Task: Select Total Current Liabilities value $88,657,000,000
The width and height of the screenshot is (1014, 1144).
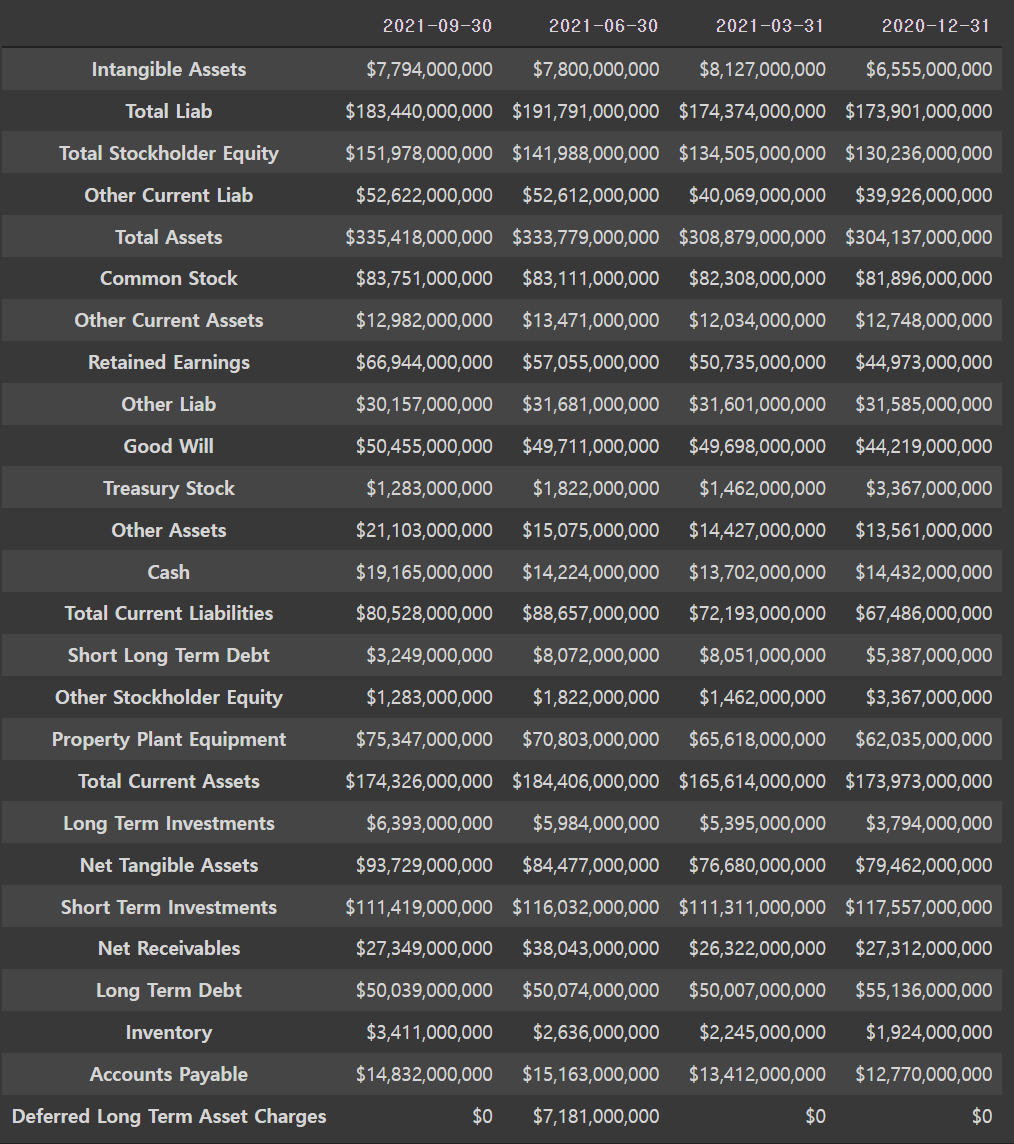Action: (590, 613)
